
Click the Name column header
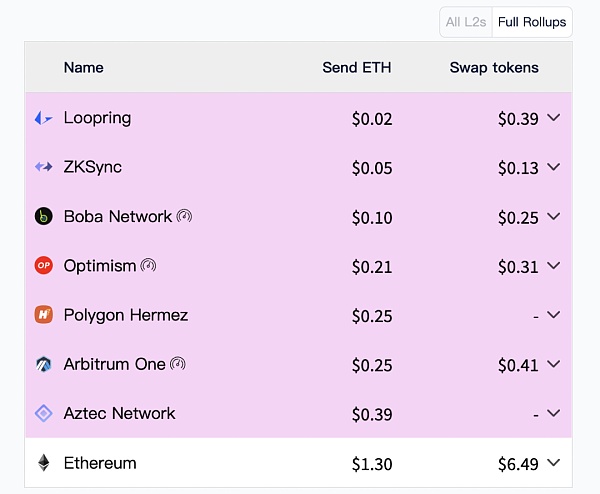84,68
